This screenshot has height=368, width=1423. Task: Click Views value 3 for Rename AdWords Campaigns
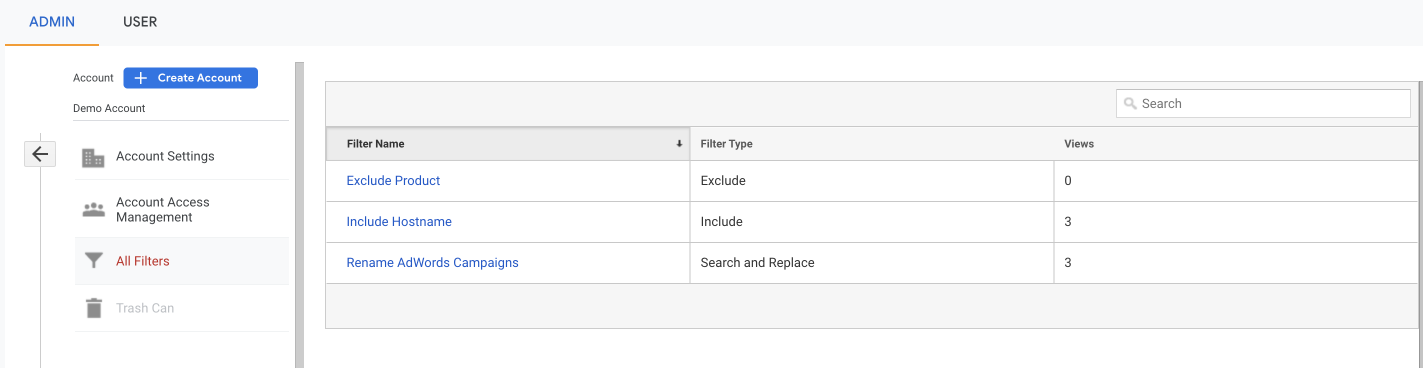(1068, 263)
